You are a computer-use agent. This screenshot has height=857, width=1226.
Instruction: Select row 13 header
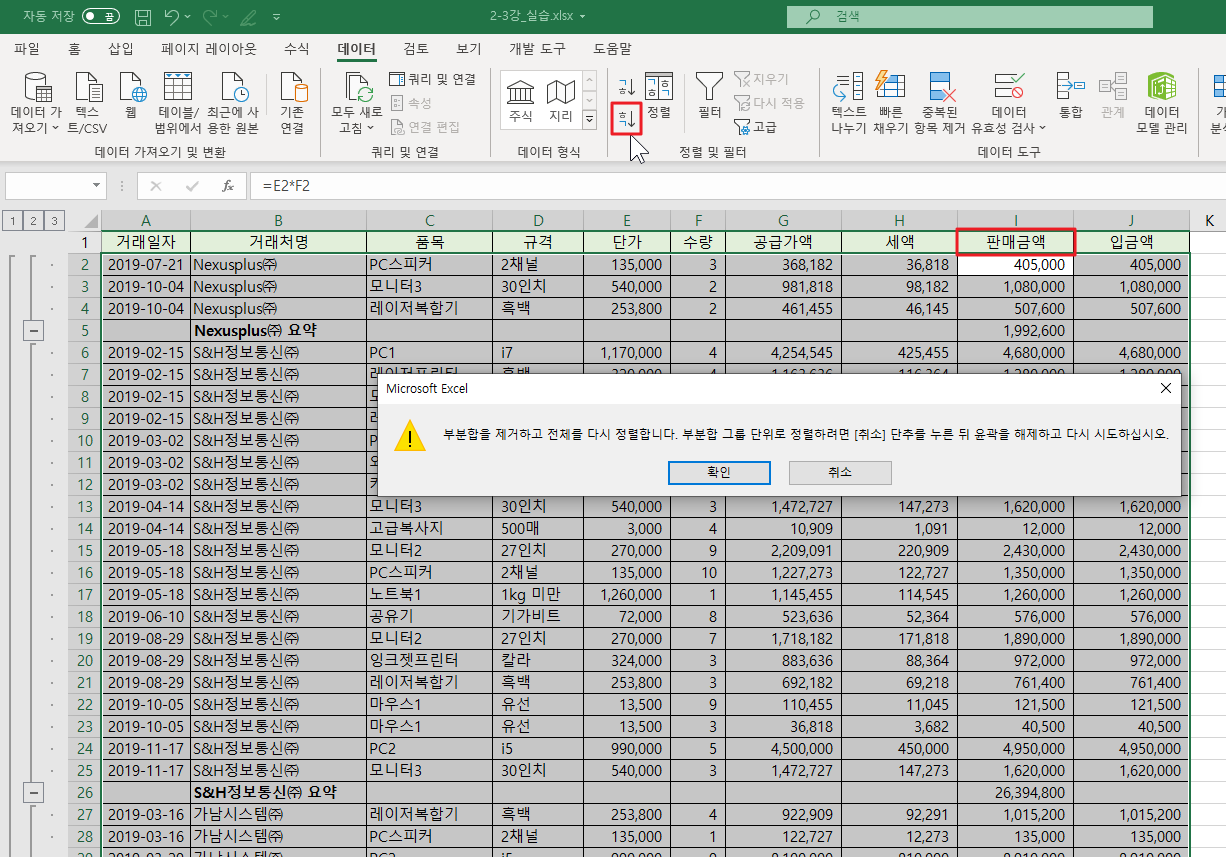tap(85, 506)
